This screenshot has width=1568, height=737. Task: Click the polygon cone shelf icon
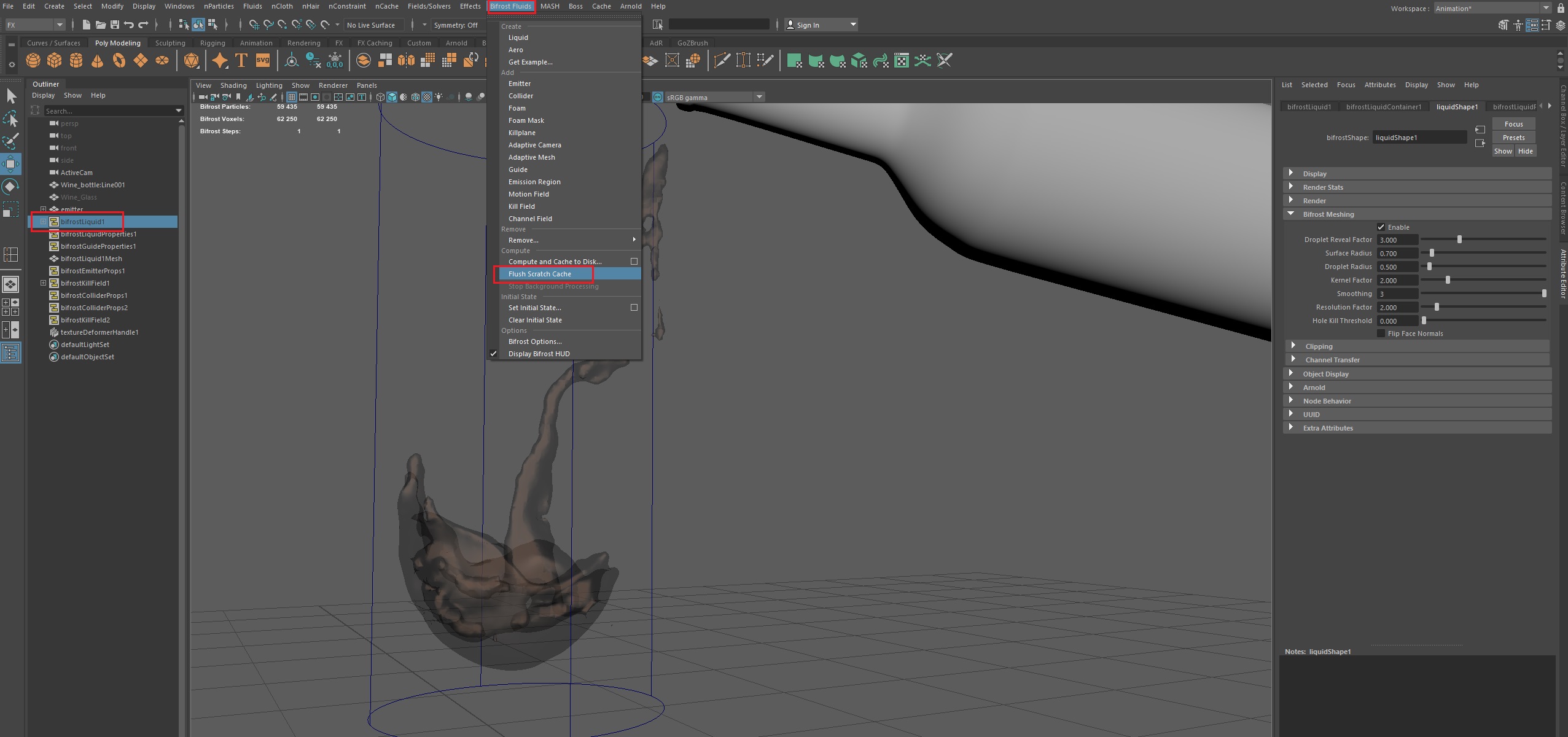98,60
